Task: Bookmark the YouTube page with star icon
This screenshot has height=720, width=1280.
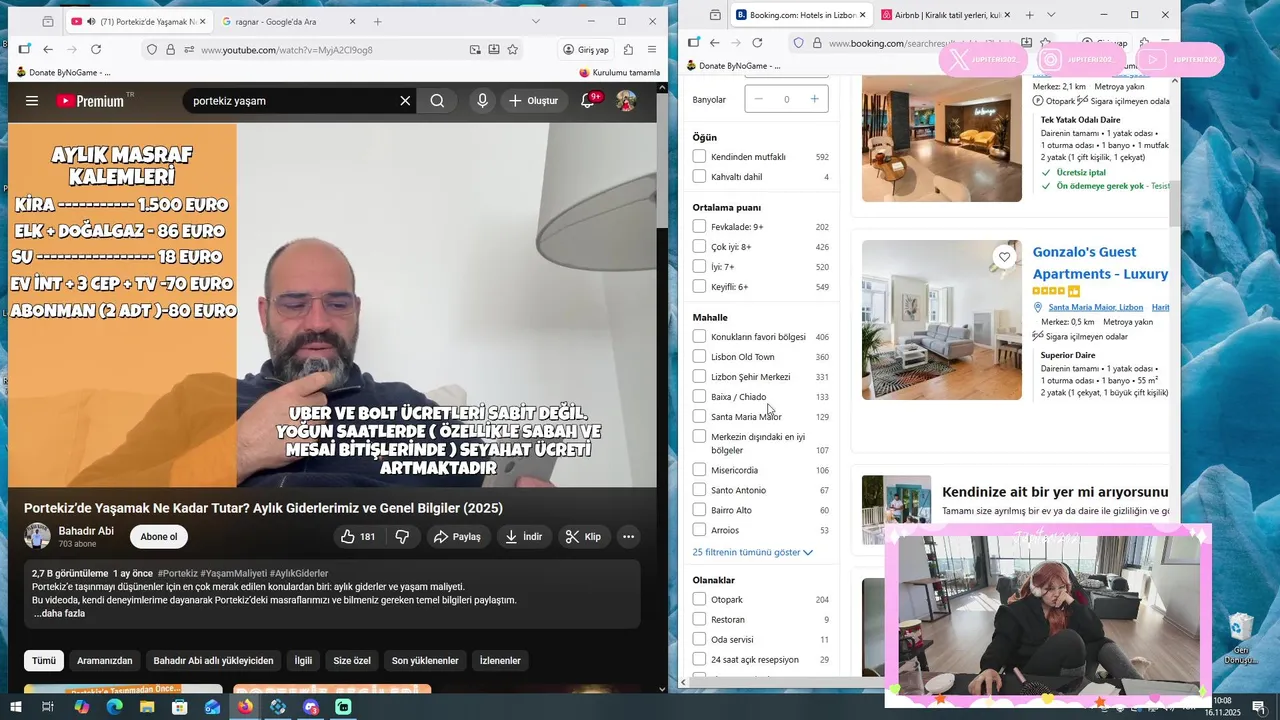Action: click(x=513, y=49)
